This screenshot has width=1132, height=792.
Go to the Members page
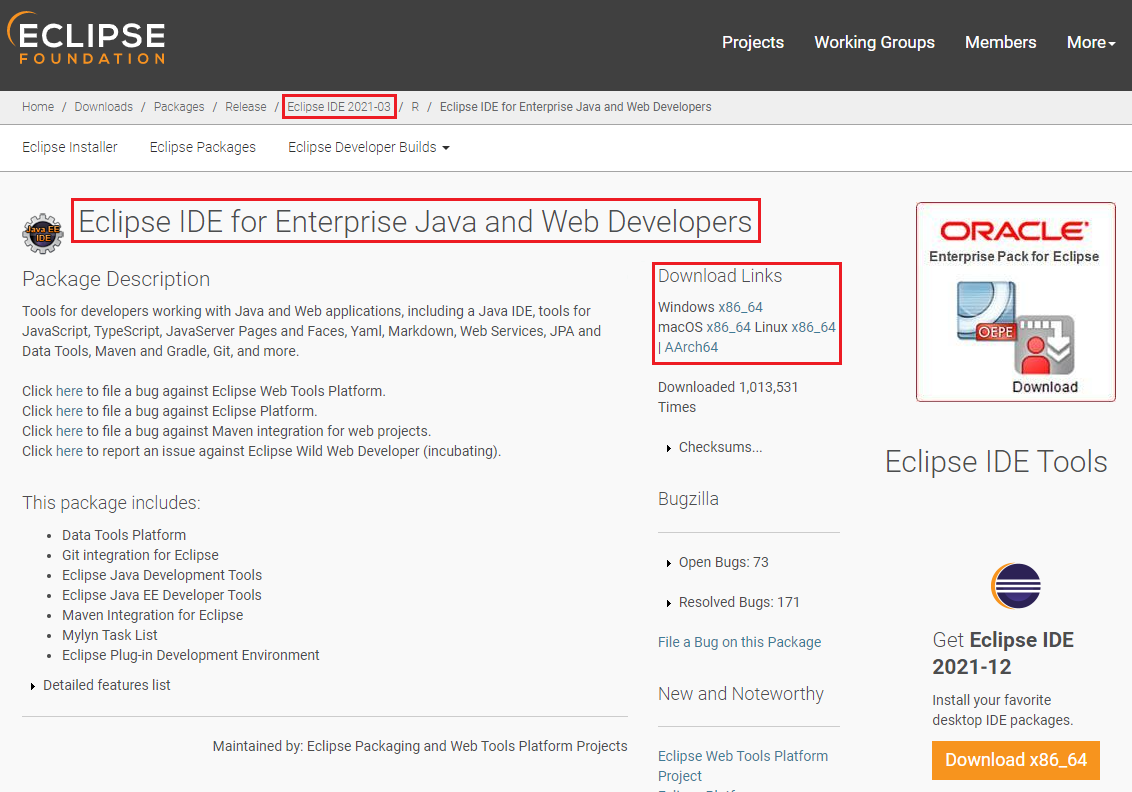click(x=1000, y=42)
